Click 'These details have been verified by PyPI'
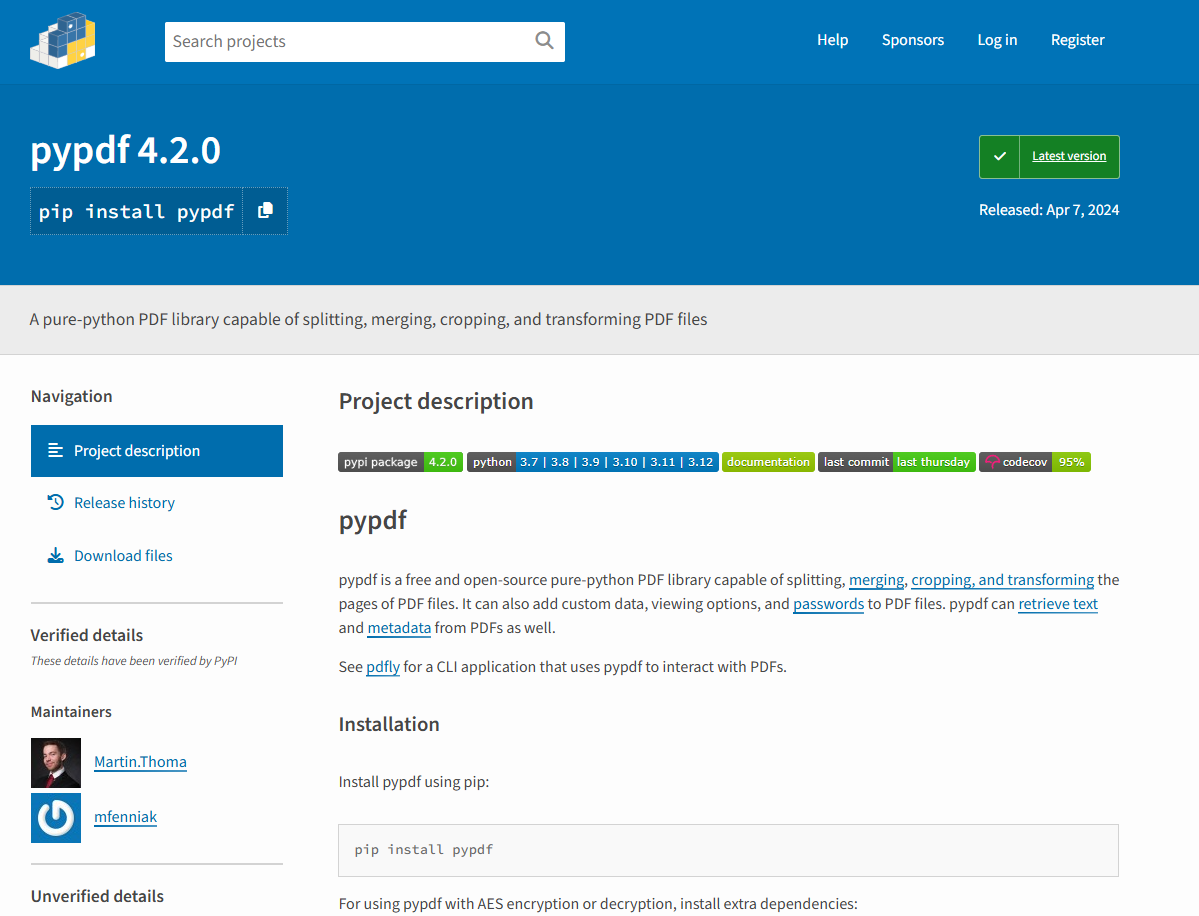The image size is (1199, 916). pos(134,661)
